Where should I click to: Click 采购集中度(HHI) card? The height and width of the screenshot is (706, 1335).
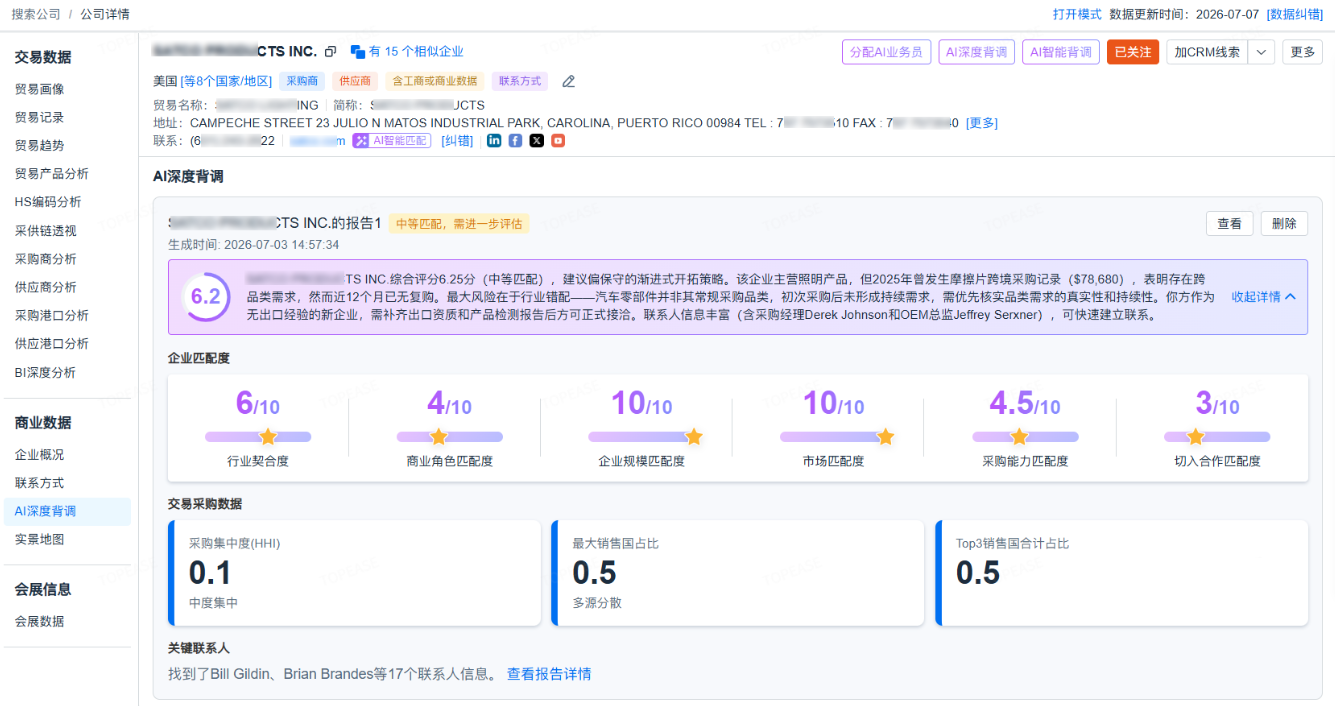click(354, 573)
